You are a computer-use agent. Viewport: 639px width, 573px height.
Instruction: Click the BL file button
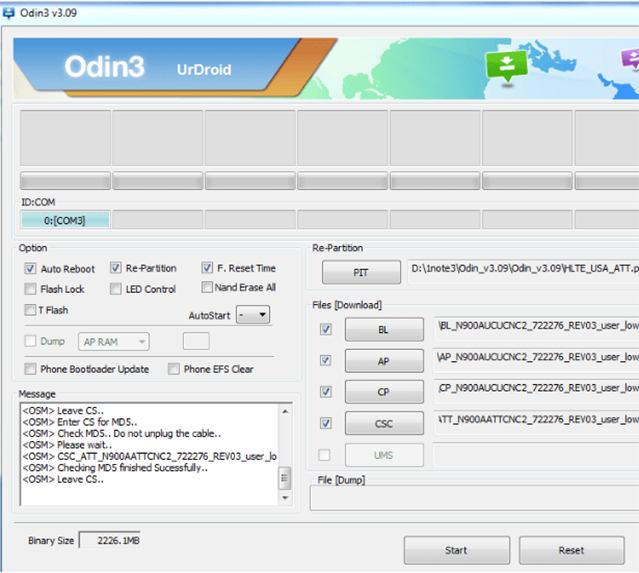(x=384, y=329)
